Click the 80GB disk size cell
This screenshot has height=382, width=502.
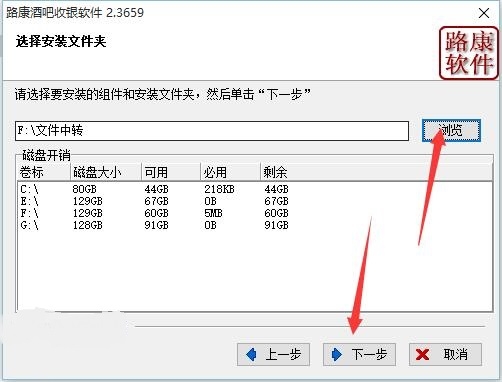point(85,189)
